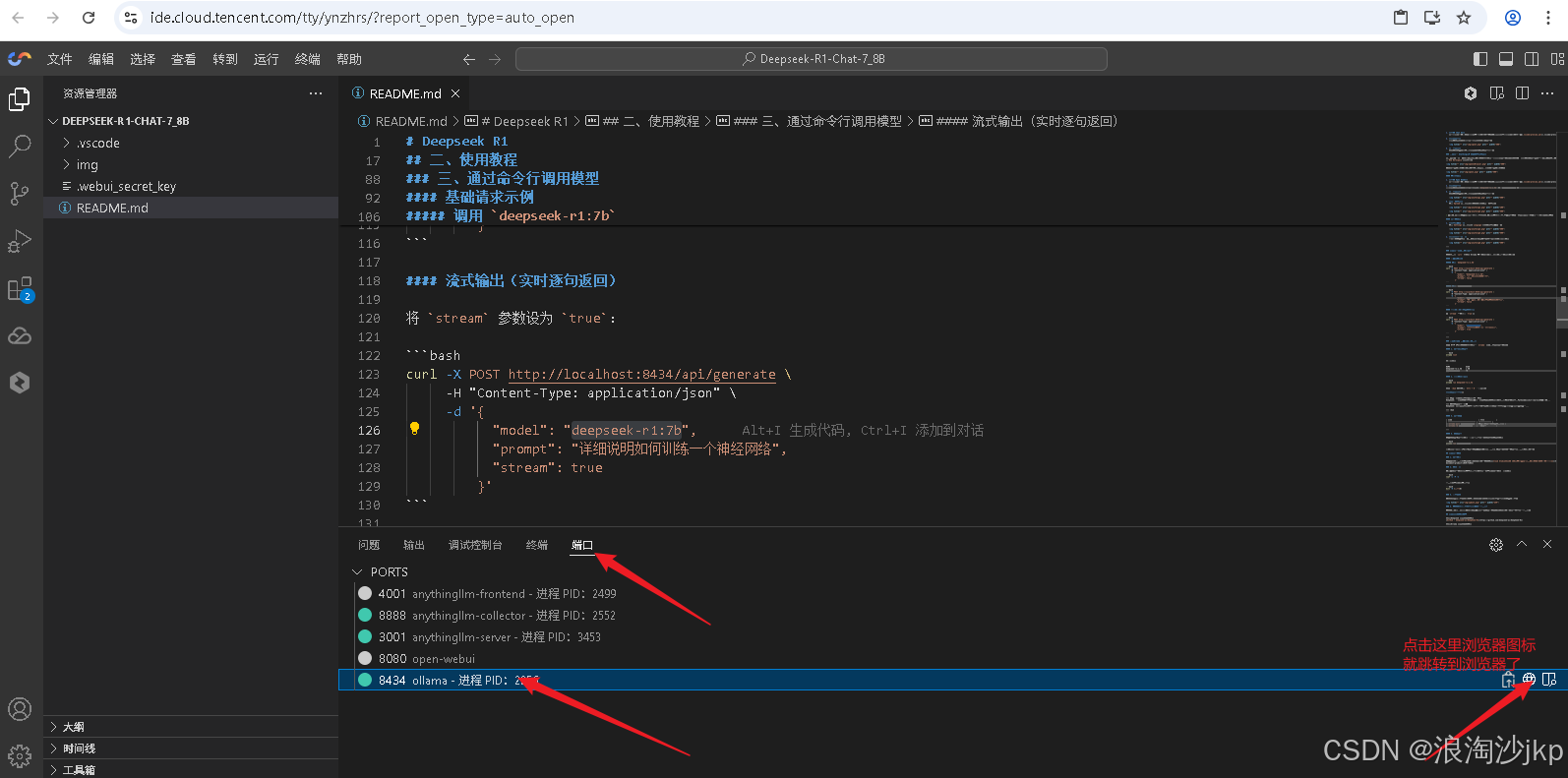
Task: Click the hexagon assistant icon in editor toolbar
Action: [x=1471, y=93]
